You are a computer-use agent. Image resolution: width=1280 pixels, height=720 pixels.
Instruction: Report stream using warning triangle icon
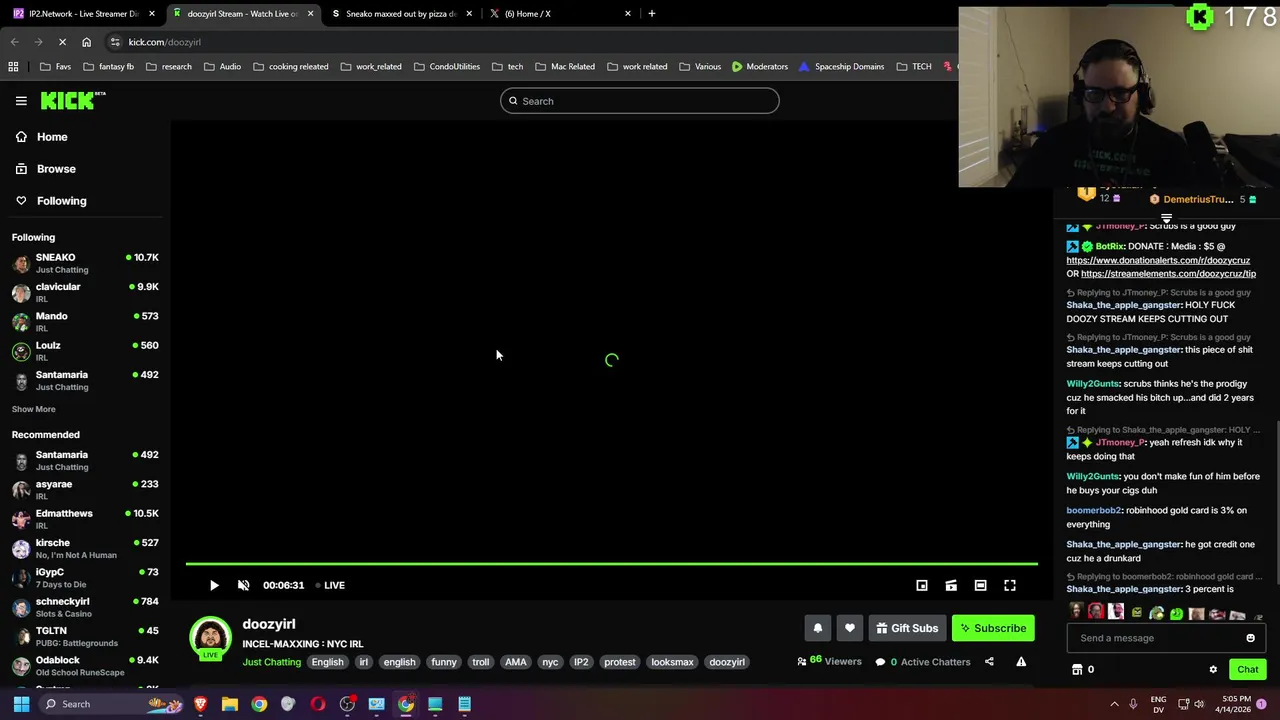click(x=1021, y=661)
